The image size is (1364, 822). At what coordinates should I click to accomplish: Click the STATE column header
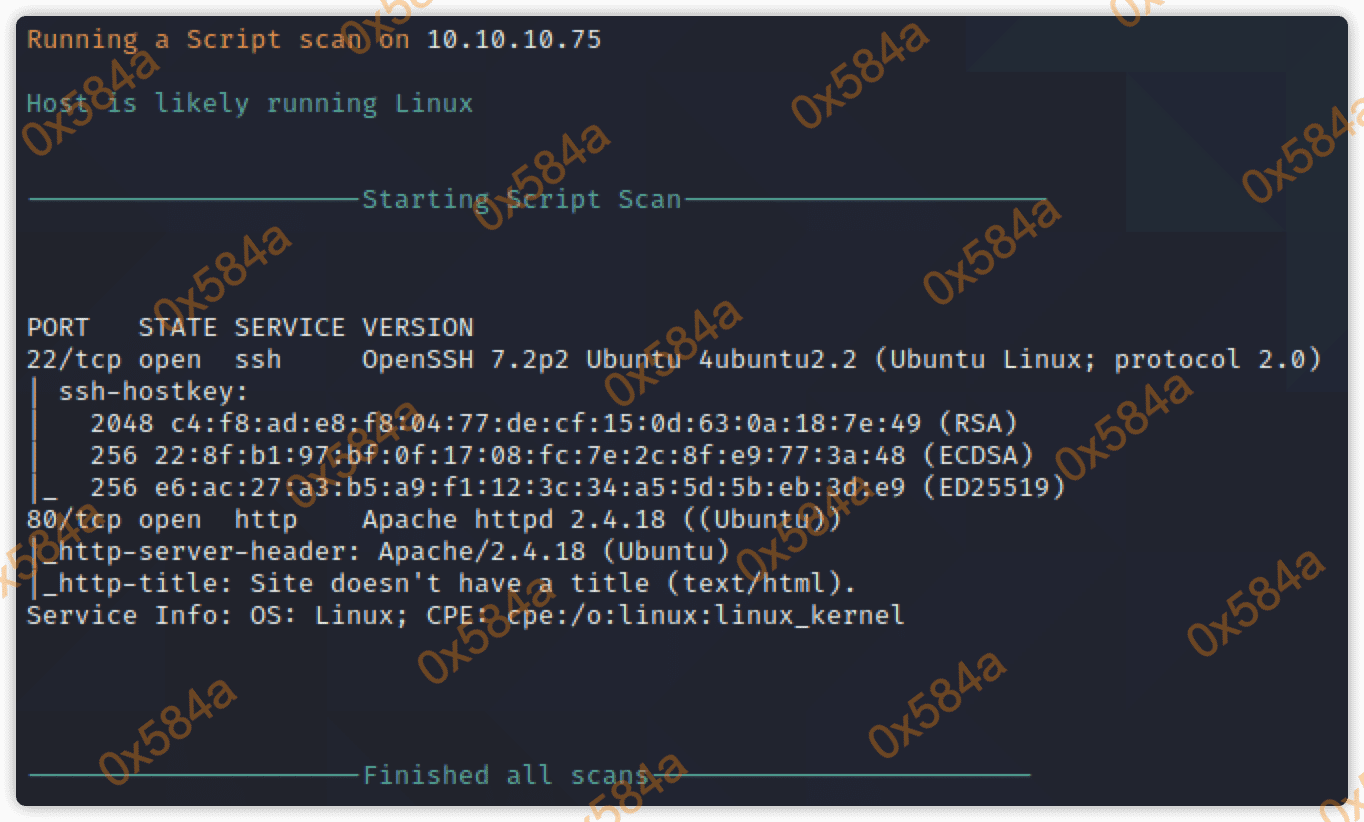click(177, 328)
